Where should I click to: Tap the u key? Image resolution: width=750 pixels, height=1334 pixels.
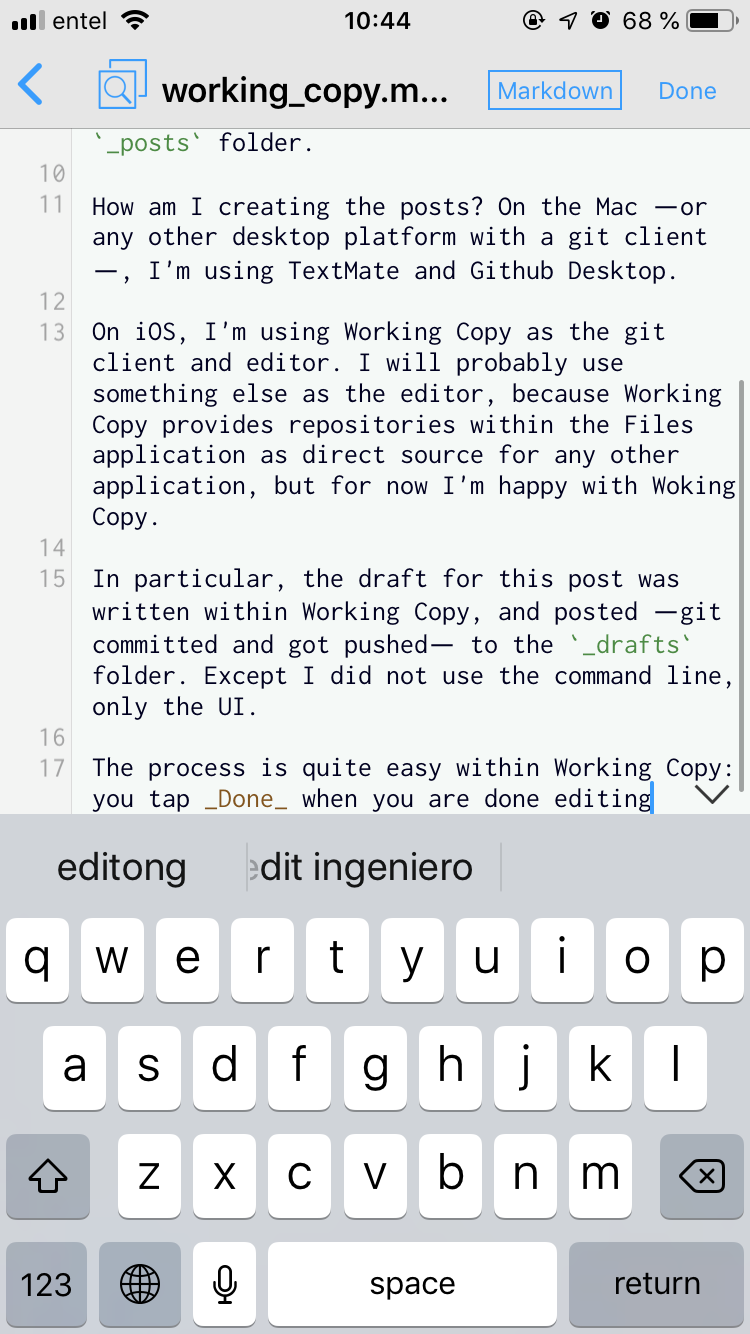tap(487, 961)
